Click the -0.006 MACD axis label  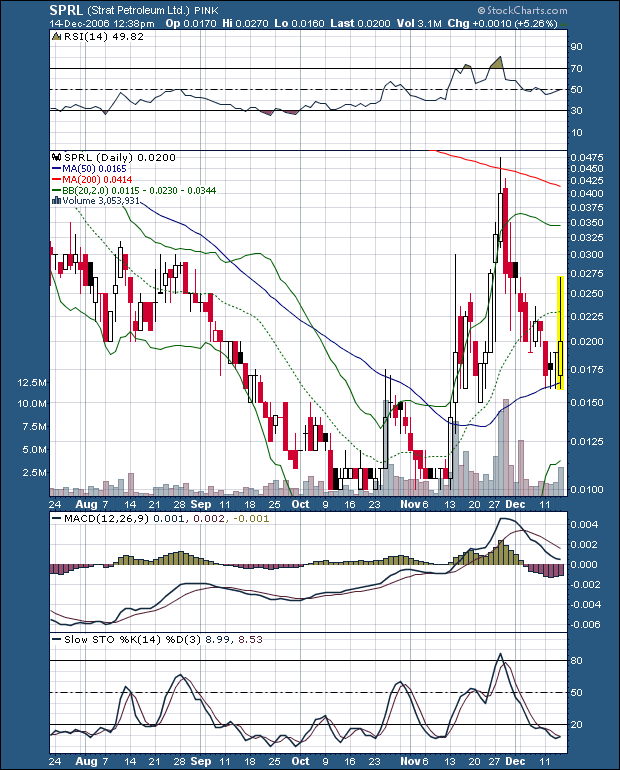click(583, 625)
